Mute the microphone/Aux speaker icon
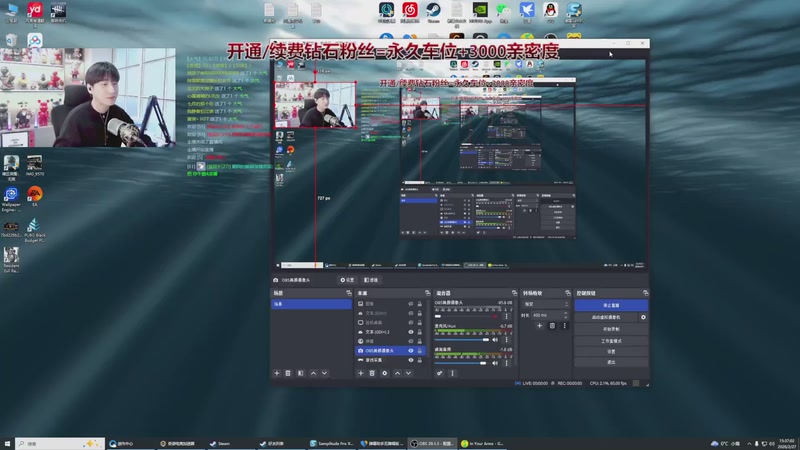Screen dimensions: 800x450 [x=495, y=339]
